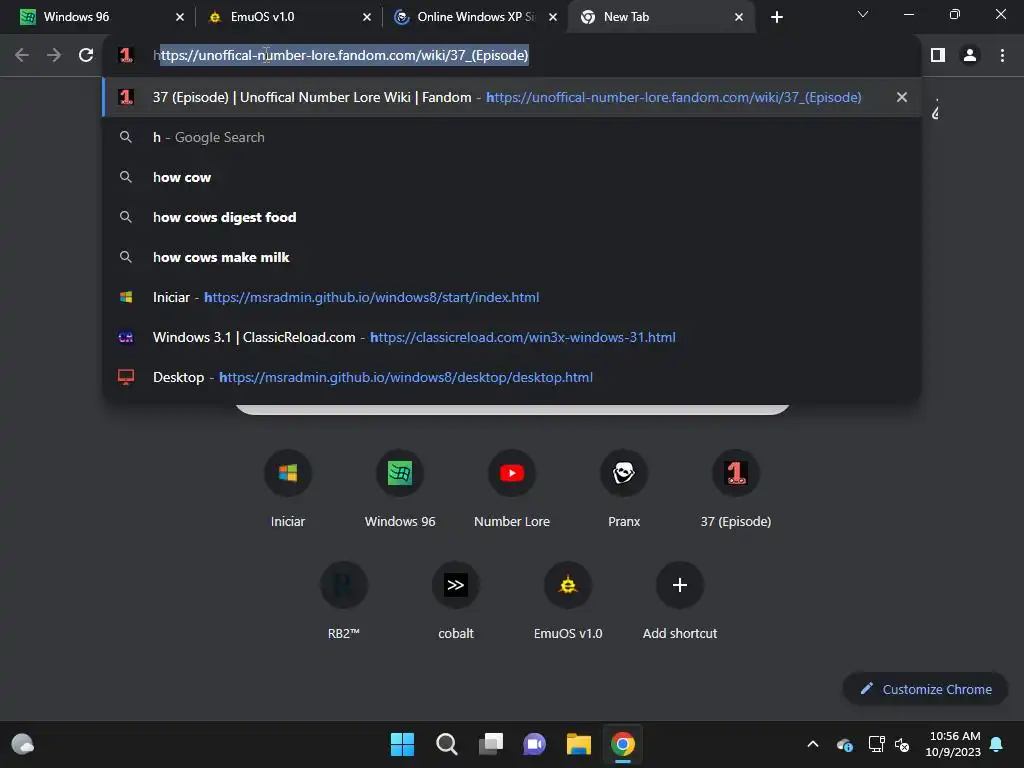Open the Iniciar shortcut tile
The image size is (1024, 768).
click(288, 487)
